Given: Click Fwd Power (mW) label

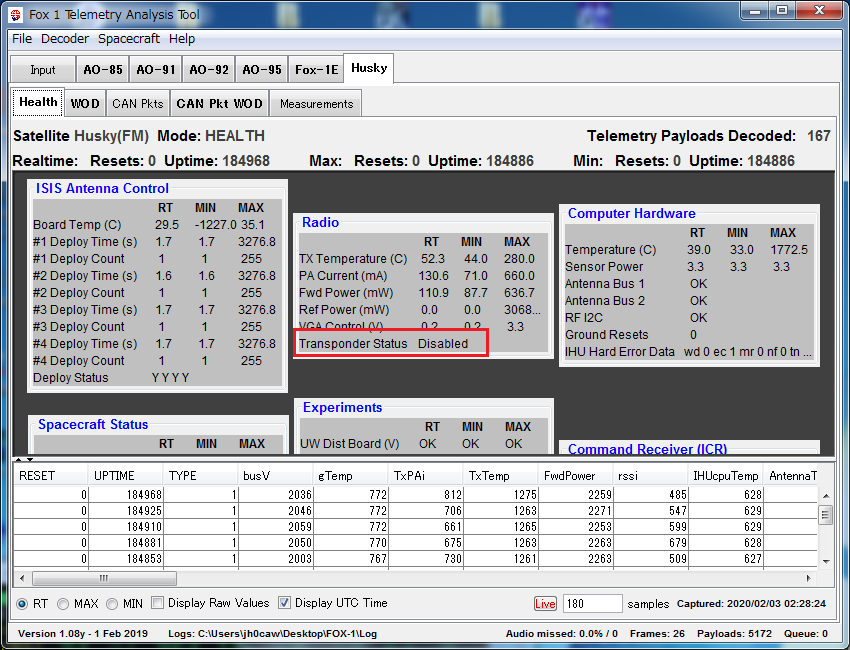Looking at the screenshot, I should 346,293.
